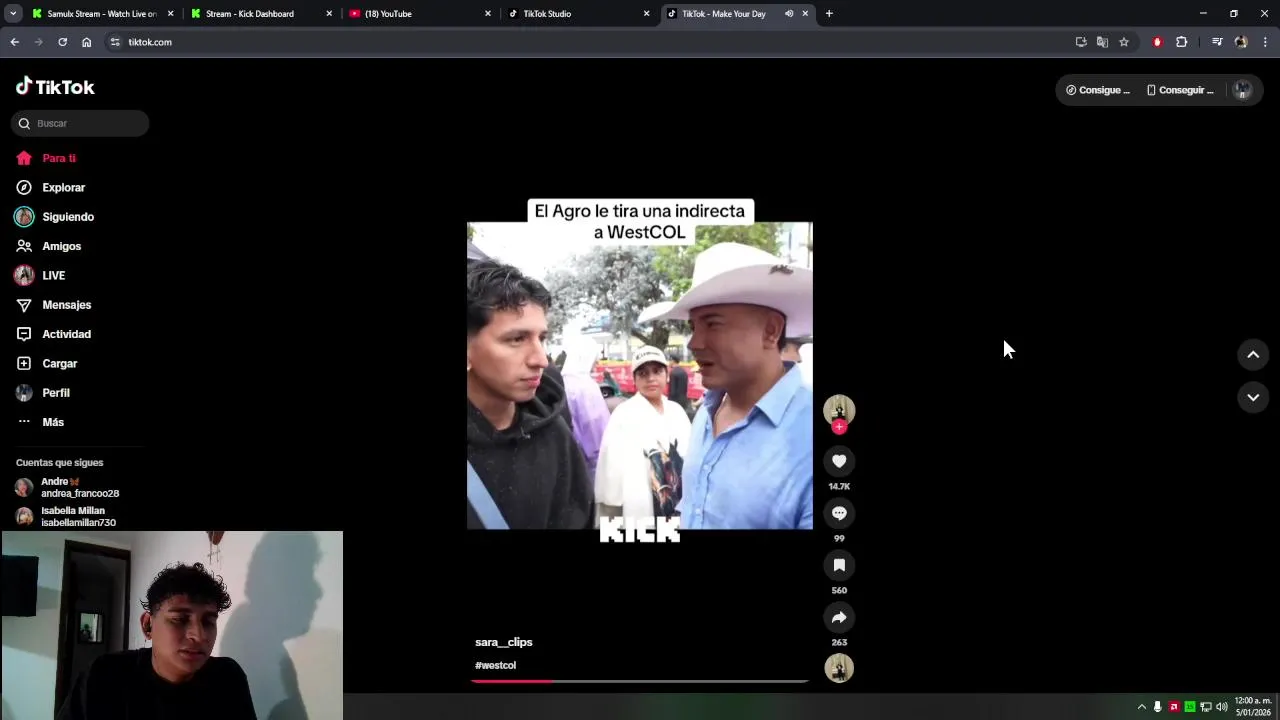
Task: Close the Samulx Stream tab
Action: 170,14
